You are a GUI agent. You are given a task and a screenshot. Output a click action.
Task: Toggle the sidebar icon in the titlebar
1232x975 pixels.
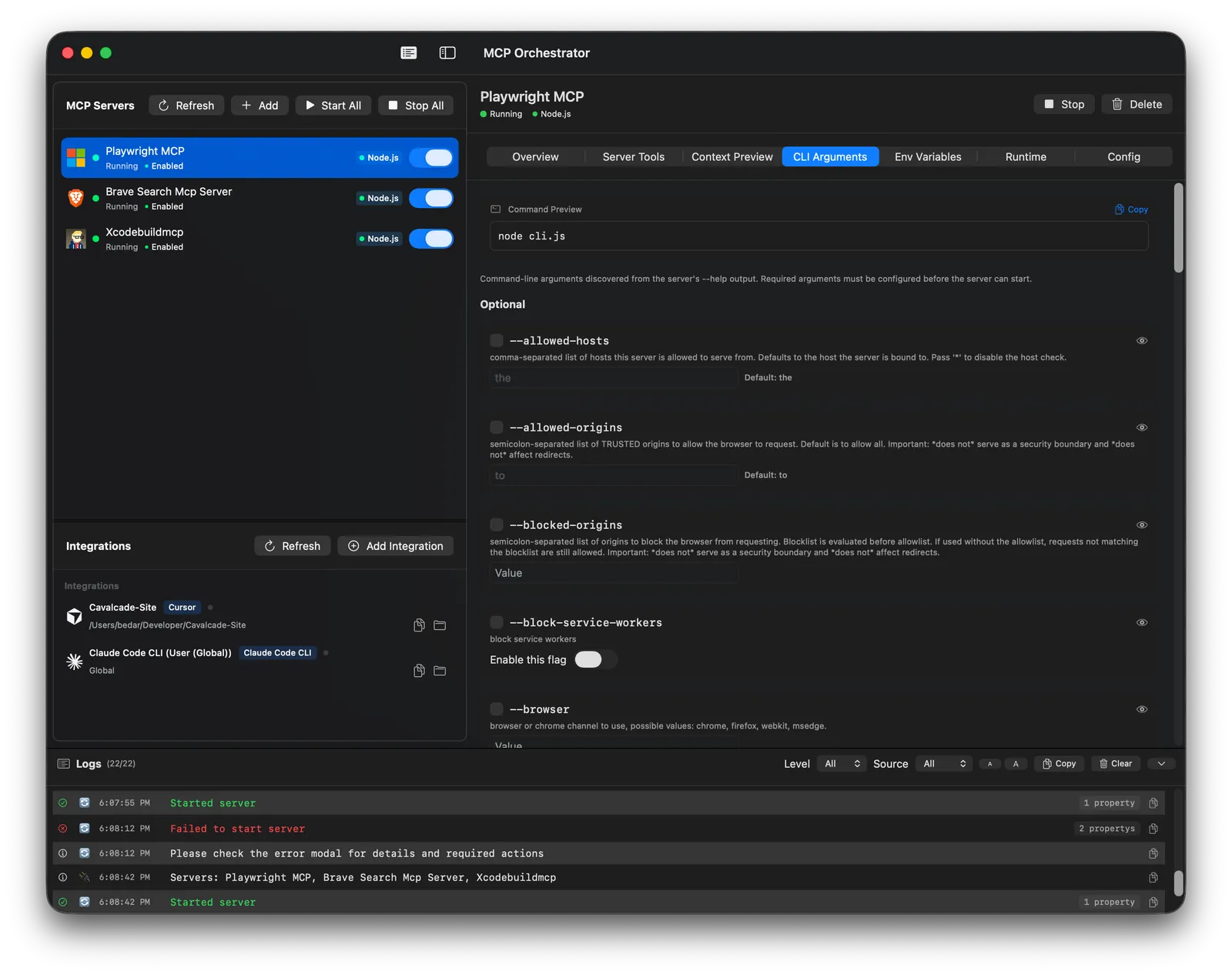click(x=446, y=52)
